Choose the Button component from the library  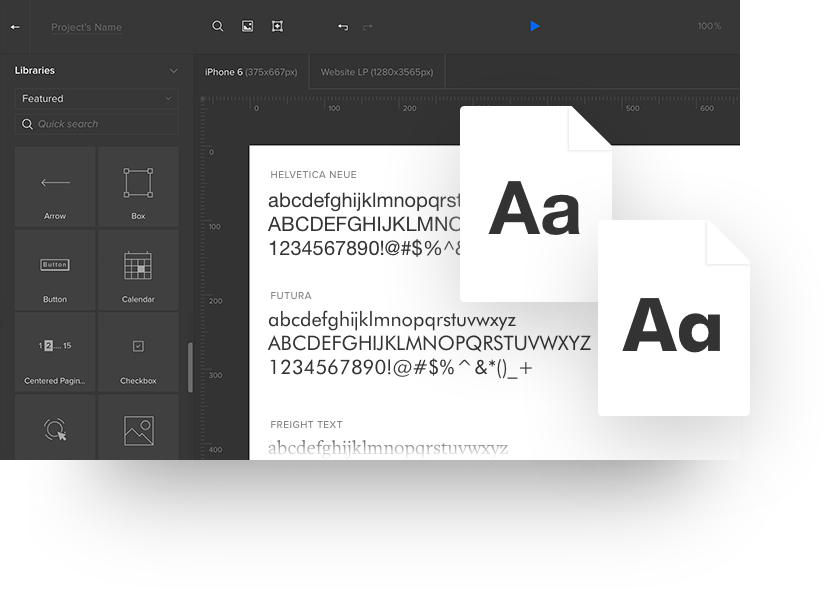pyautogui.click(x=54, y=270)
